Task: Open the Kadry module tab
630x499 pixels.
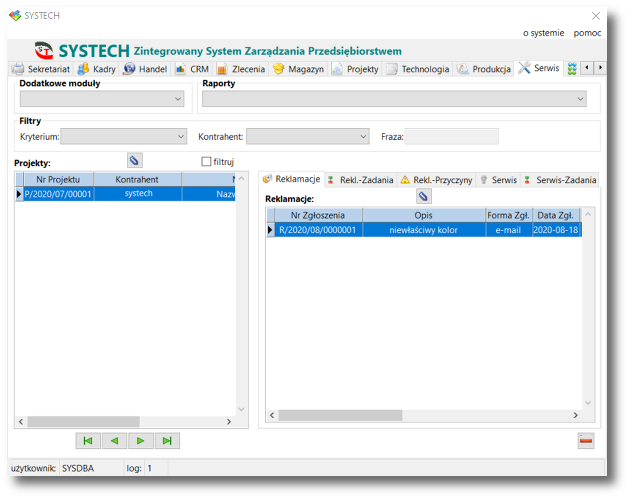Action: click(96, 69)
